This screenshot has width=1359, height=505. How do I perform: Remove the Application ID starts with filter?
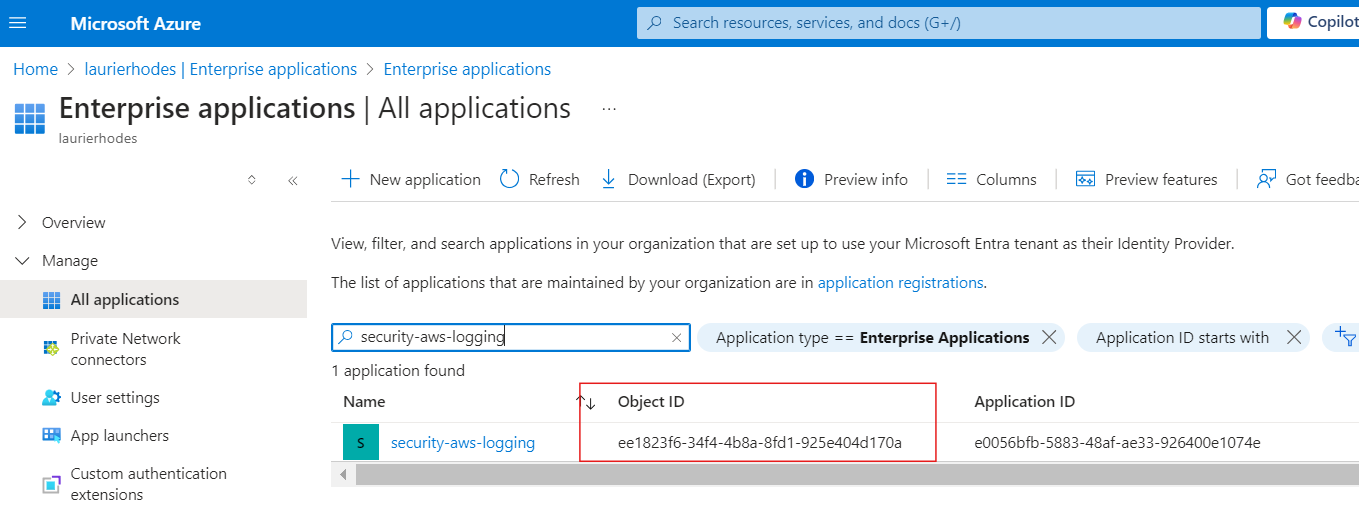pyautogui.click(x=1293, y=338)
